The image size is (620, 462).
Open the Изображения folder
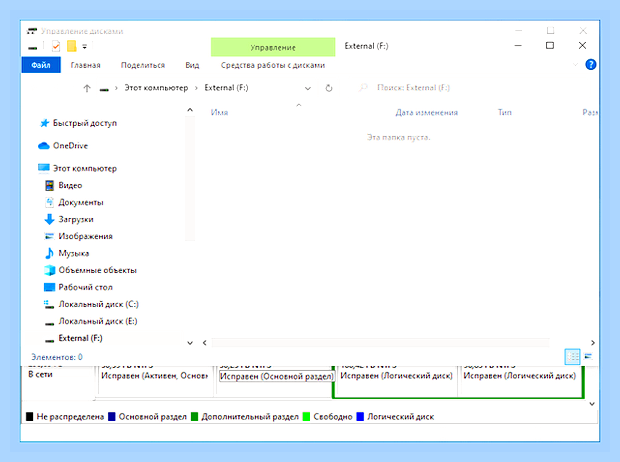[x=85, y=236]
